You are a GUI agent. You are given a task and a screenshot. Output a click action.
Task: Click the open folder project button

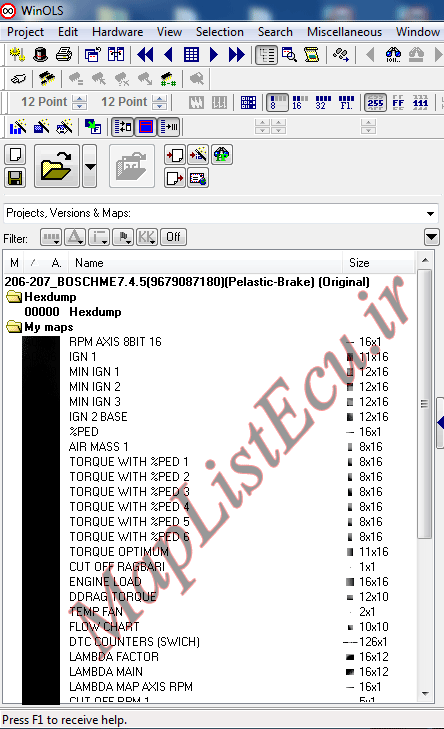56,166
